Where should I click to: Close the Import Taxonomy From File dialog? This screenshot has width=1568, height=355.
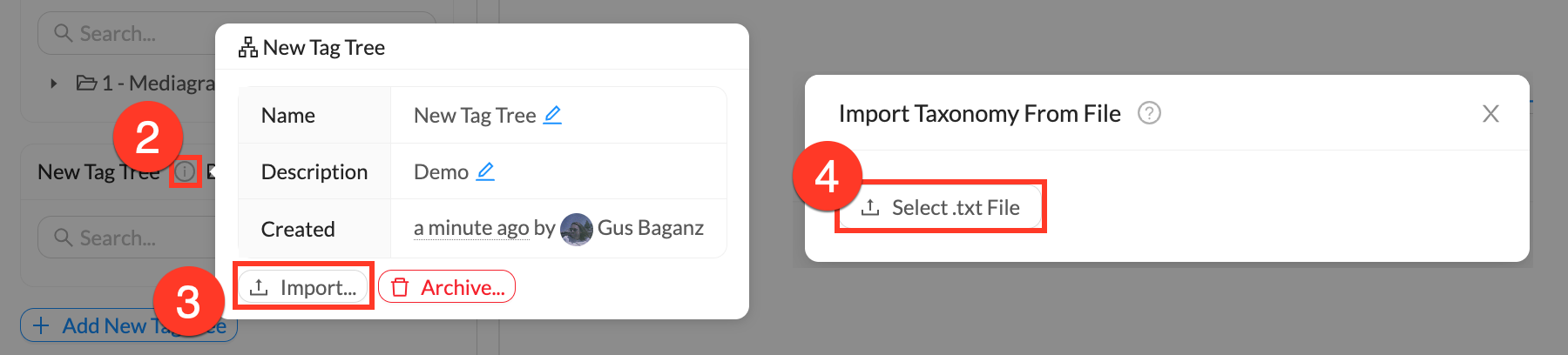tap(1490, 114)
